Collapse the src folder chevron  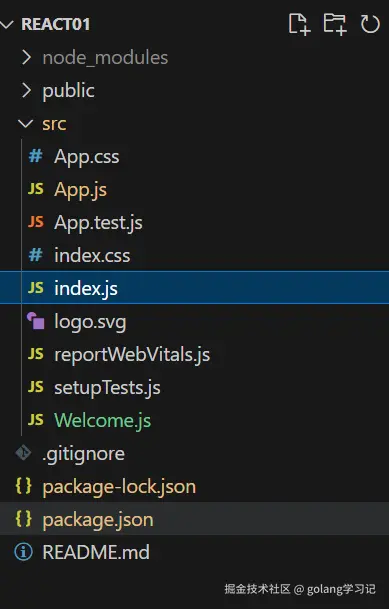tap(26, 124)
